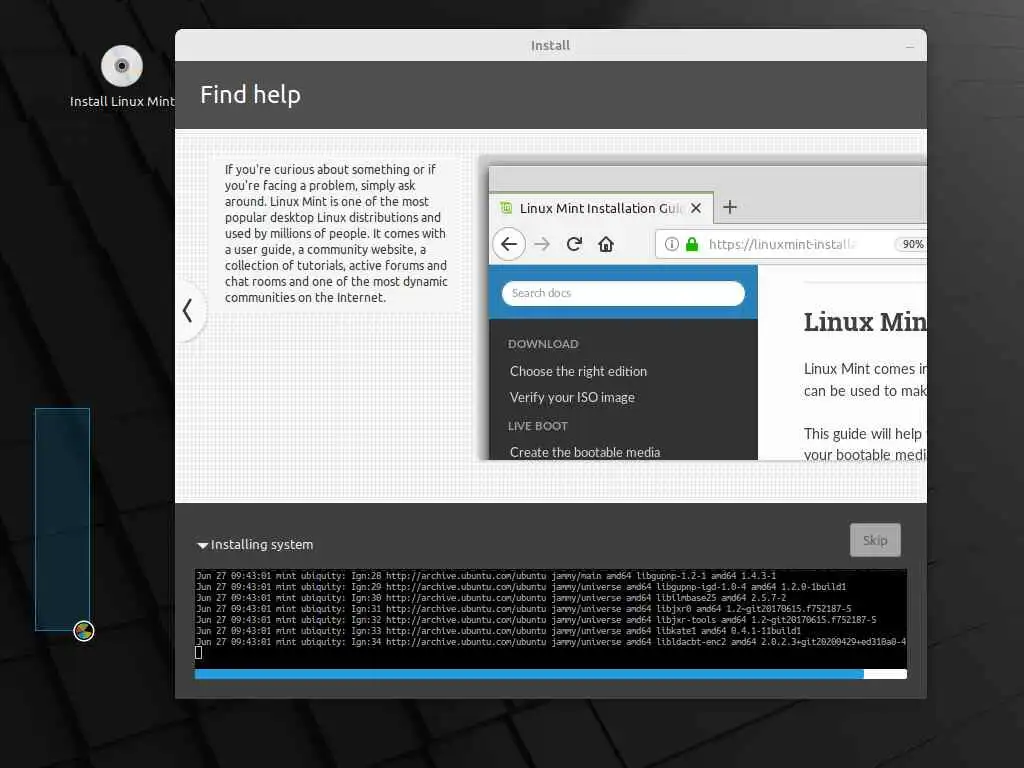Click the browser forward arrow in slideshow
Screen dimensions: 1024x768
point(542,244)
